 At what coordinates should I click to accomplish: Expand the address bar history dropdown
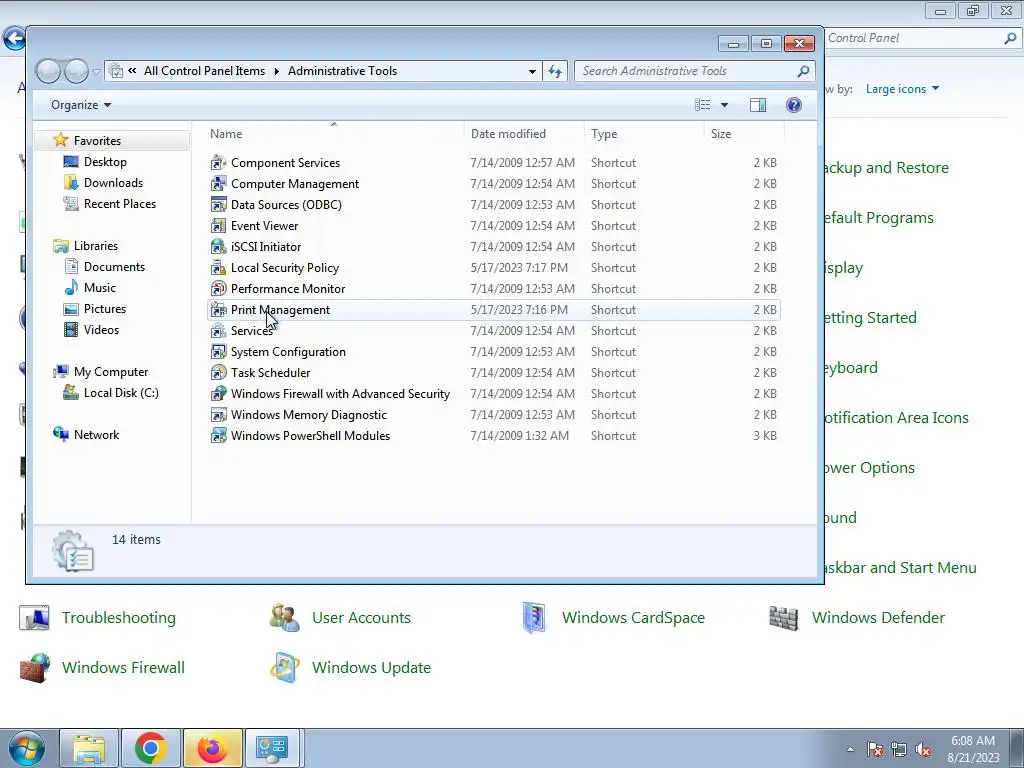point(533,71)
